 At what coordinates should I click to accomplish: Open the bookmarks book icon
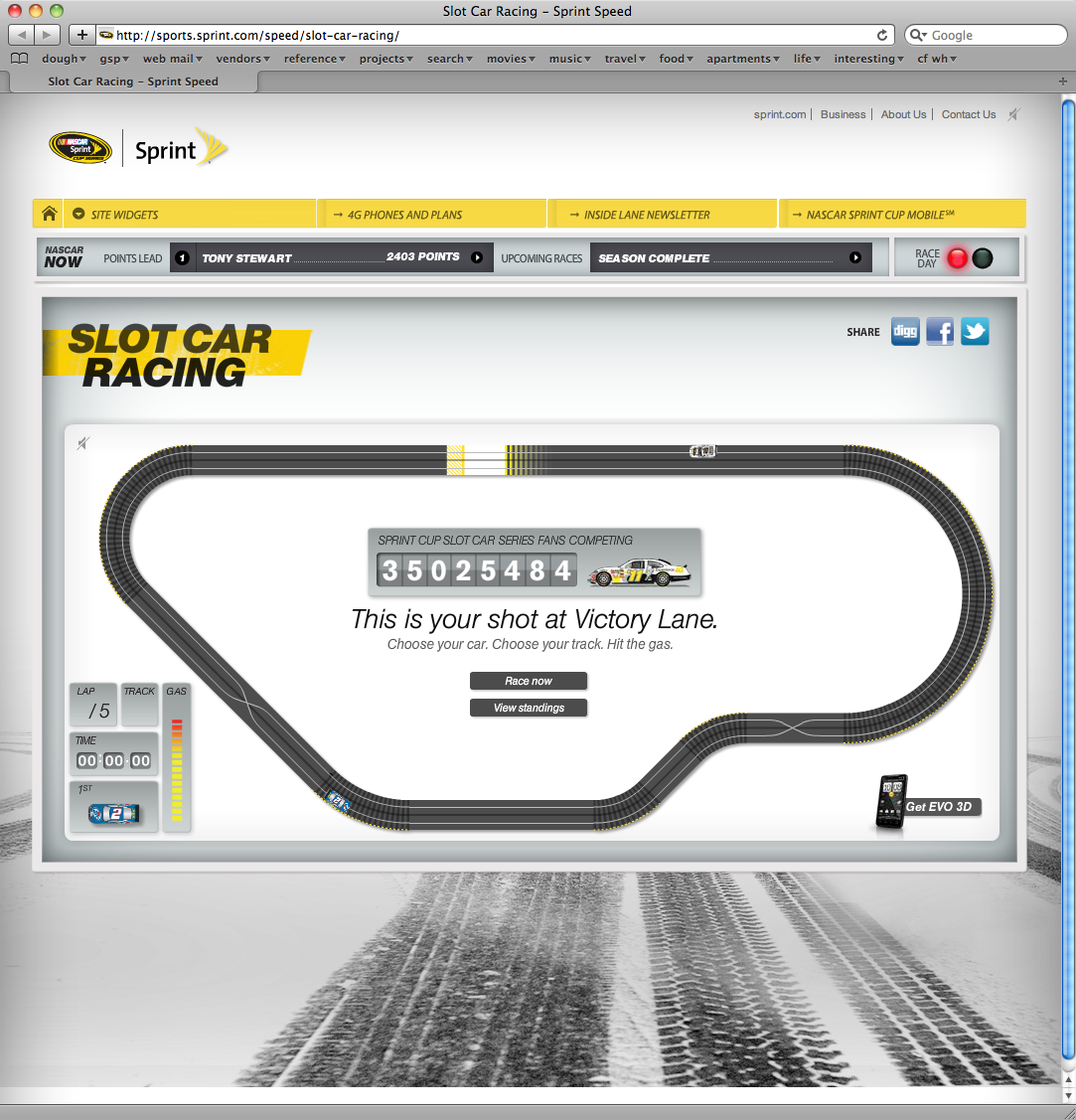click(x=20, y=59)
